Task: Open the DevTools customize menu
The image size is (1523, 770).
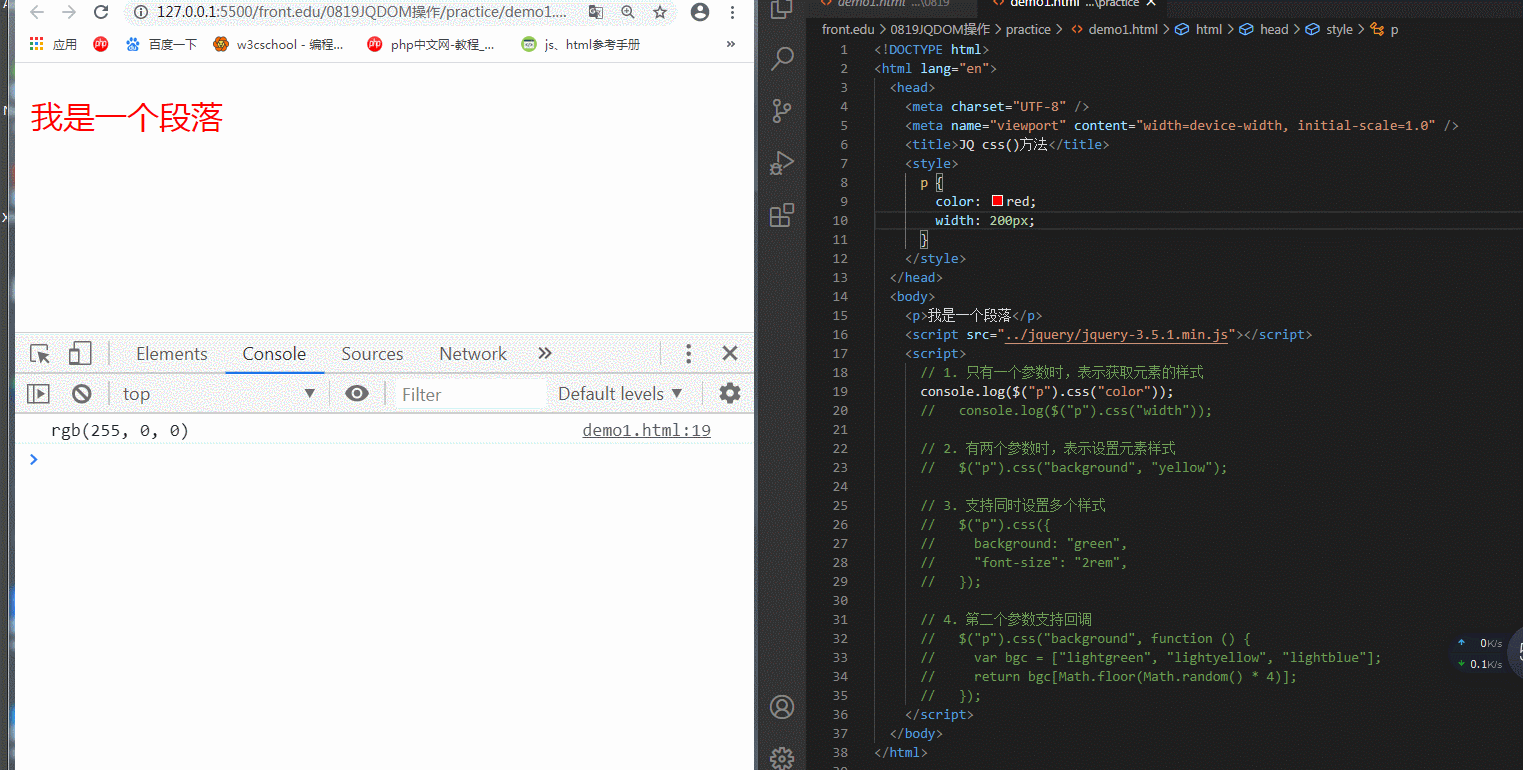Action: 688,354
